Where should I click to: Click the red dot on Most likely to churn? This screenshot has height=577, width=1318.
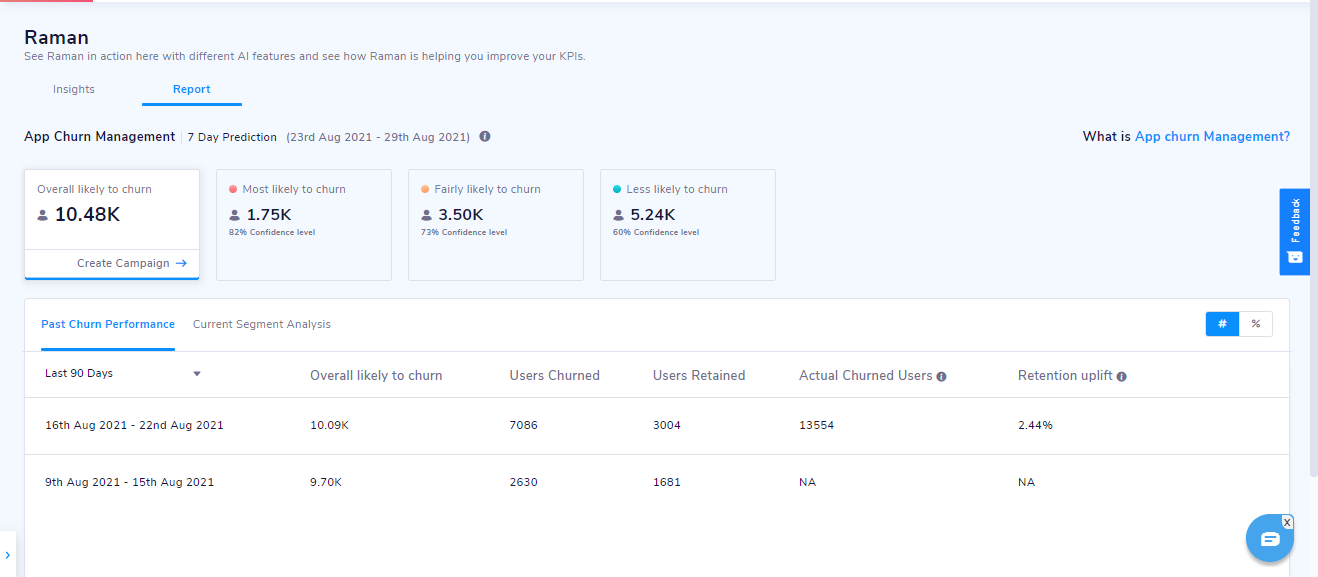(x=233, y=189)
